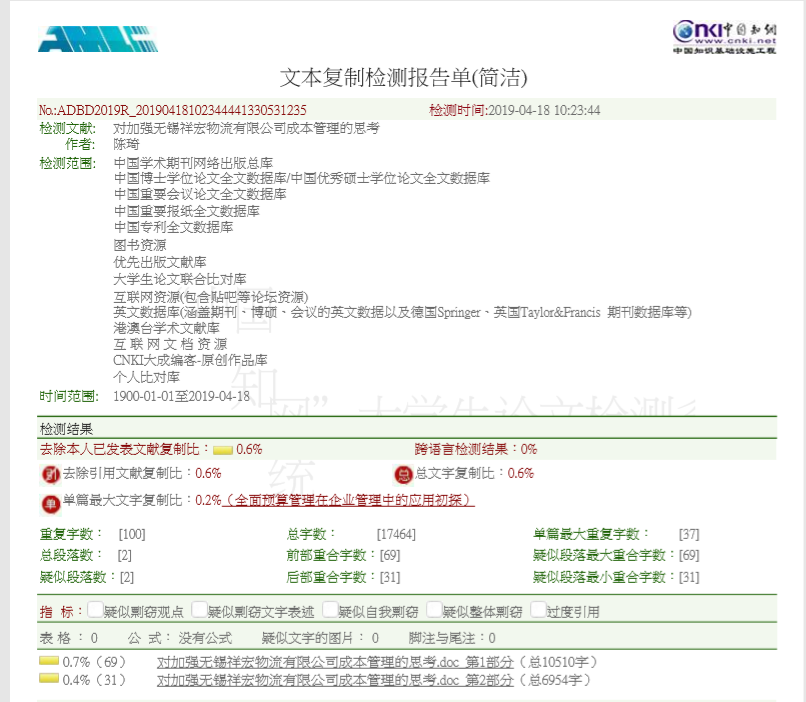The image size is (806, 702).
Task: Click CNKI大成编客-原创作品库 entry
Action: pyautogui.click(x=190, y=360)
